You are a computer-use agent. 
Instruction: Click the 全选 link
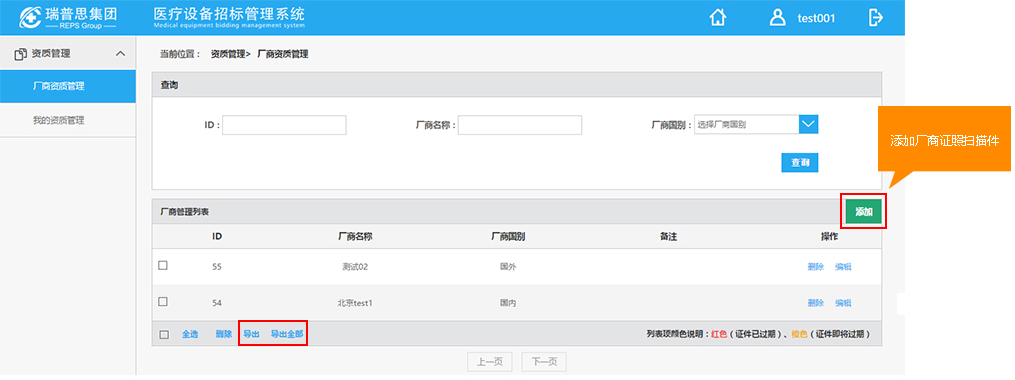pyautogui.click(x=190, y=335)
